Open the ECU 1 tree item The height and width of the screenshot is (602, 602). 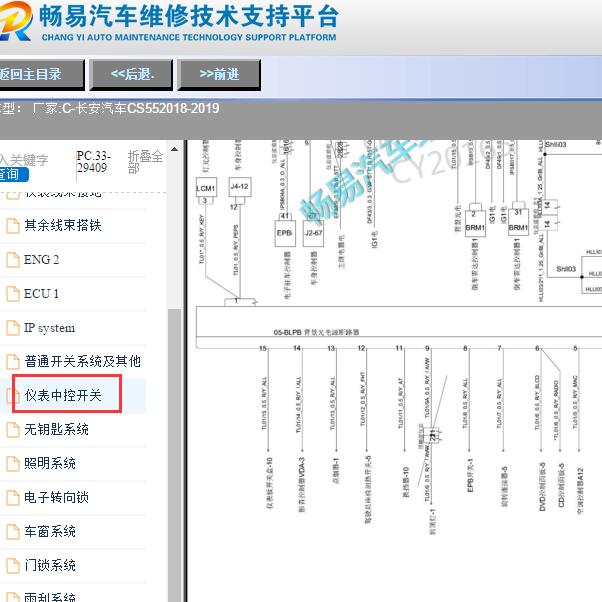[41, 294]
